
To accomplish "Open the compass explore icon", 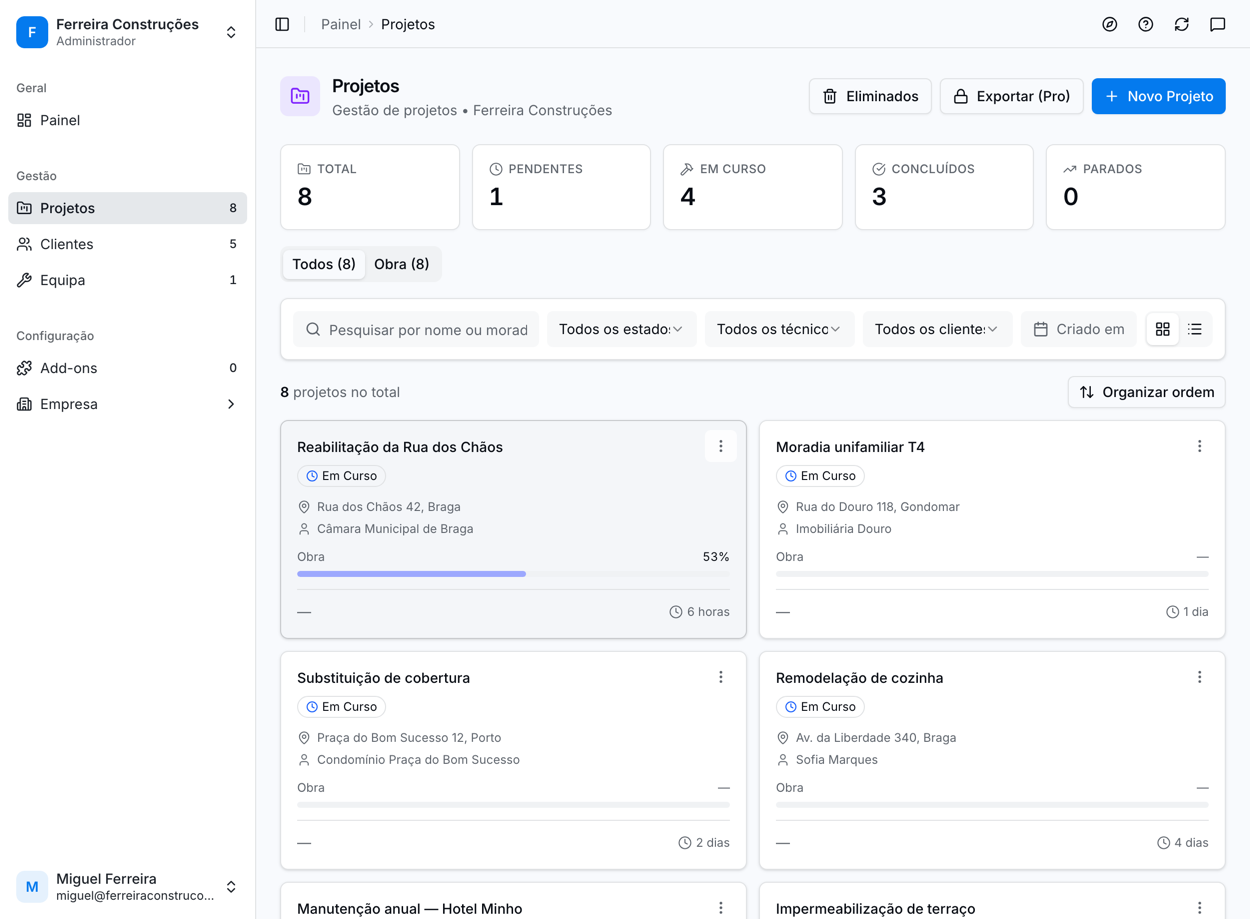I will tap(1110, 24).
